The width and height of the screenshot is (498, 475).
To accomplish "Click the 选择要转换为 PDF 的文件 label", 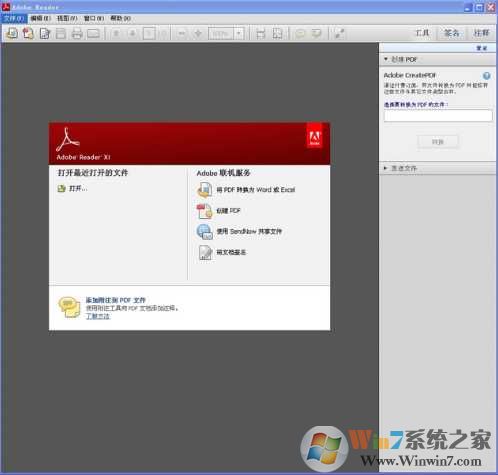I will 416,105.
